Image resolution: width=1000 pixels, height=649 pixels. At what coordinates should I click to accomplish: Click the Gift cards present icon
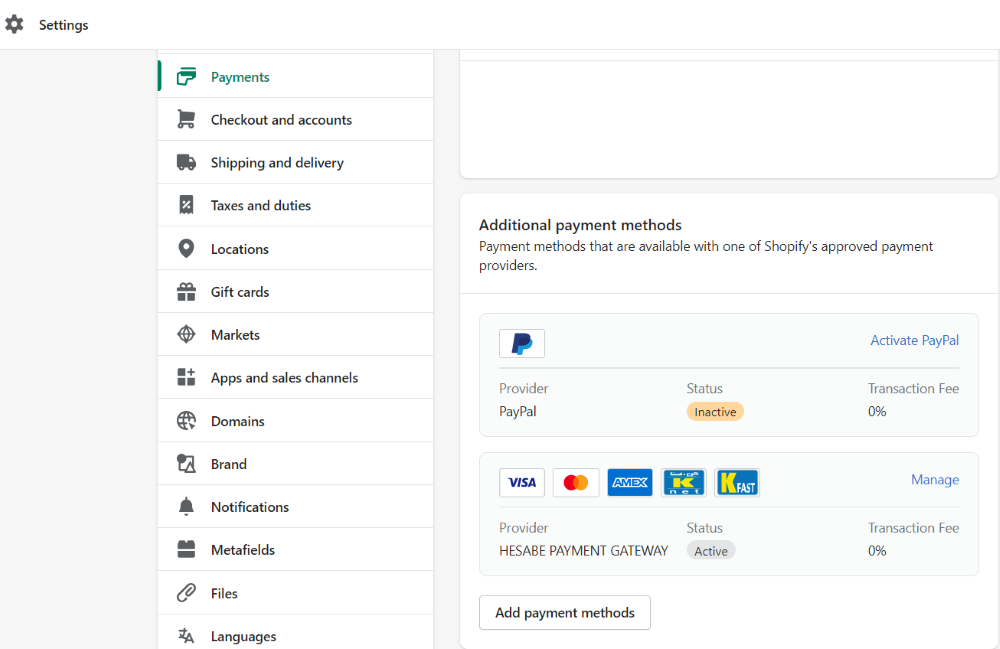tap(186, 292)
